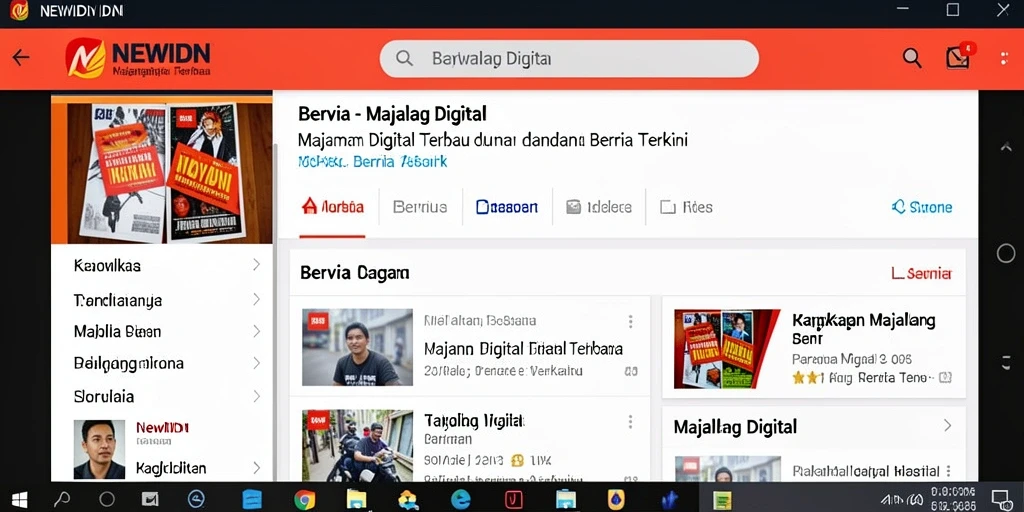Viewport: 1024px width, 512px height.
Task: Click the taskbar clock
Action: [x=953, y=500]
